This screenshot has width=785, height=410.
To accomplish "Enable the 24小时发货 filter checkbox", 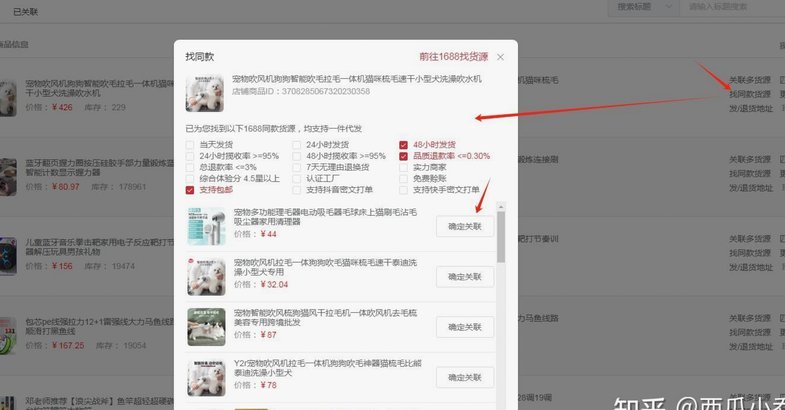I will 296,145.
